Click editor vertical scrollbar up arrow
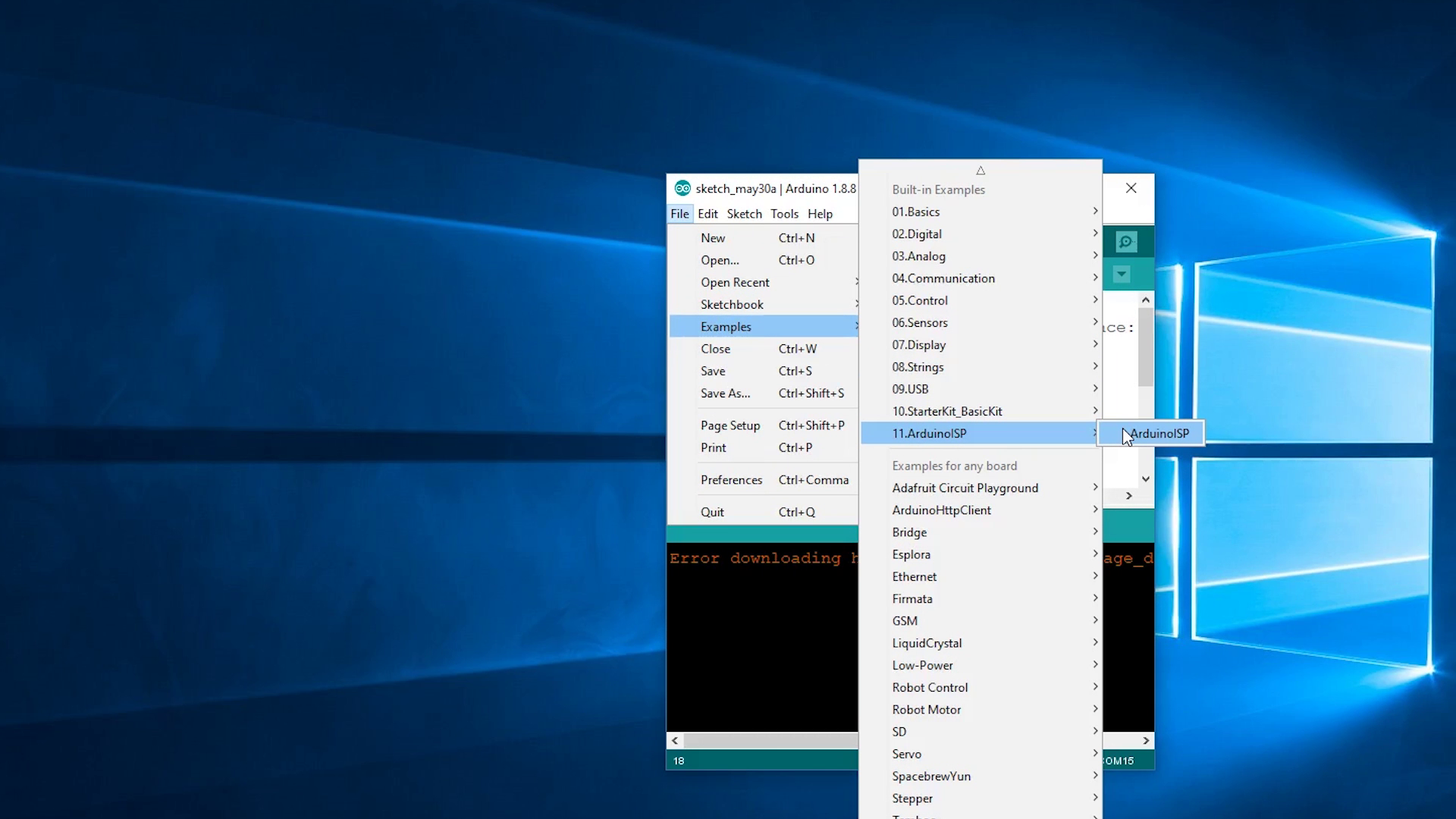This screenshot has height=819, width=1456. (1145, 300)
